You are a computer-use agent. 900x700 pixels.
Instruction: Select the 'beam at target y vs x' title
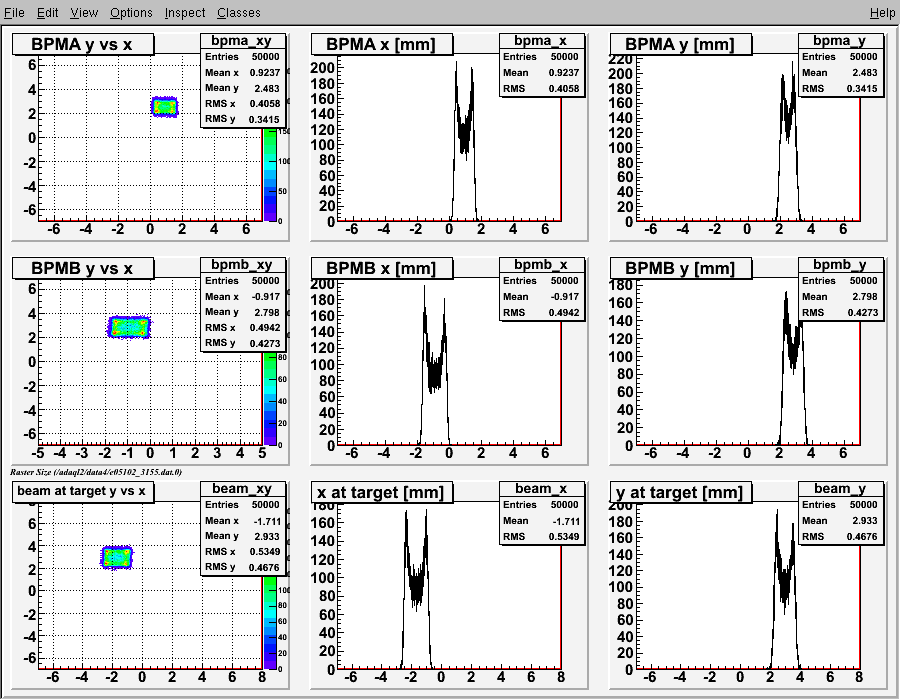point(83,491)
